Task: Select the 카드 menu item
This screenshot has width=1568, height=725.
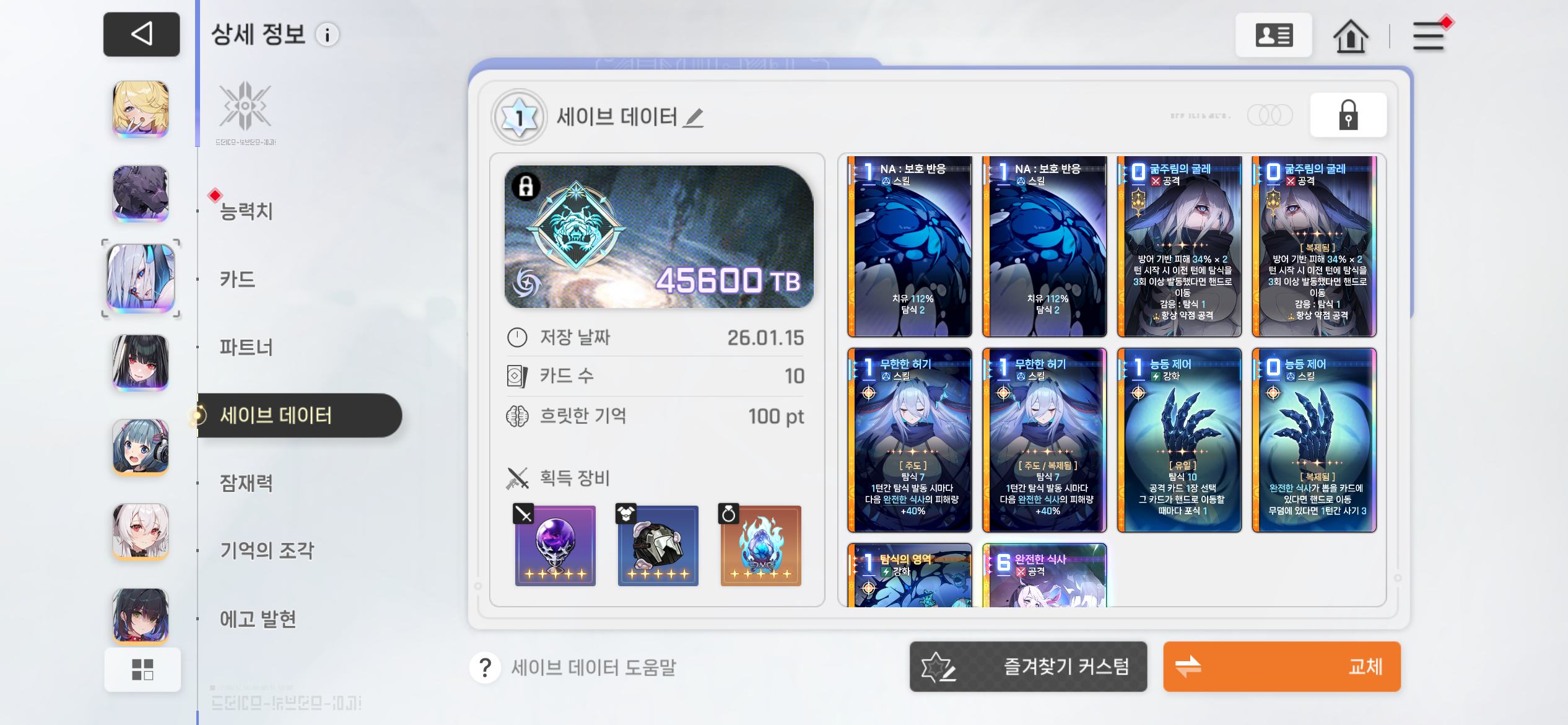Action: tap(238, 279)
